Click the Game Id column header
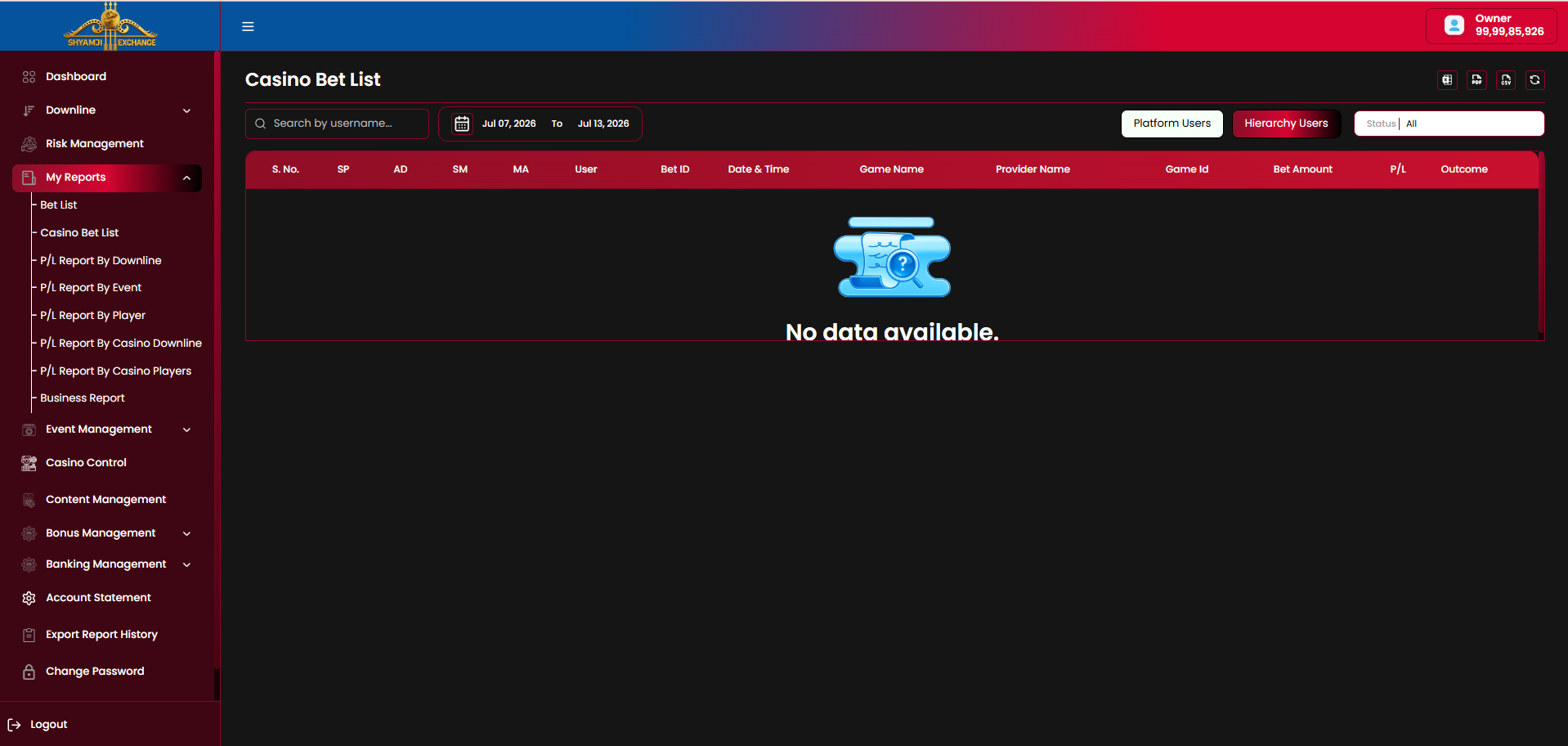This screenshot has height=746, width=1568. 1186,169
